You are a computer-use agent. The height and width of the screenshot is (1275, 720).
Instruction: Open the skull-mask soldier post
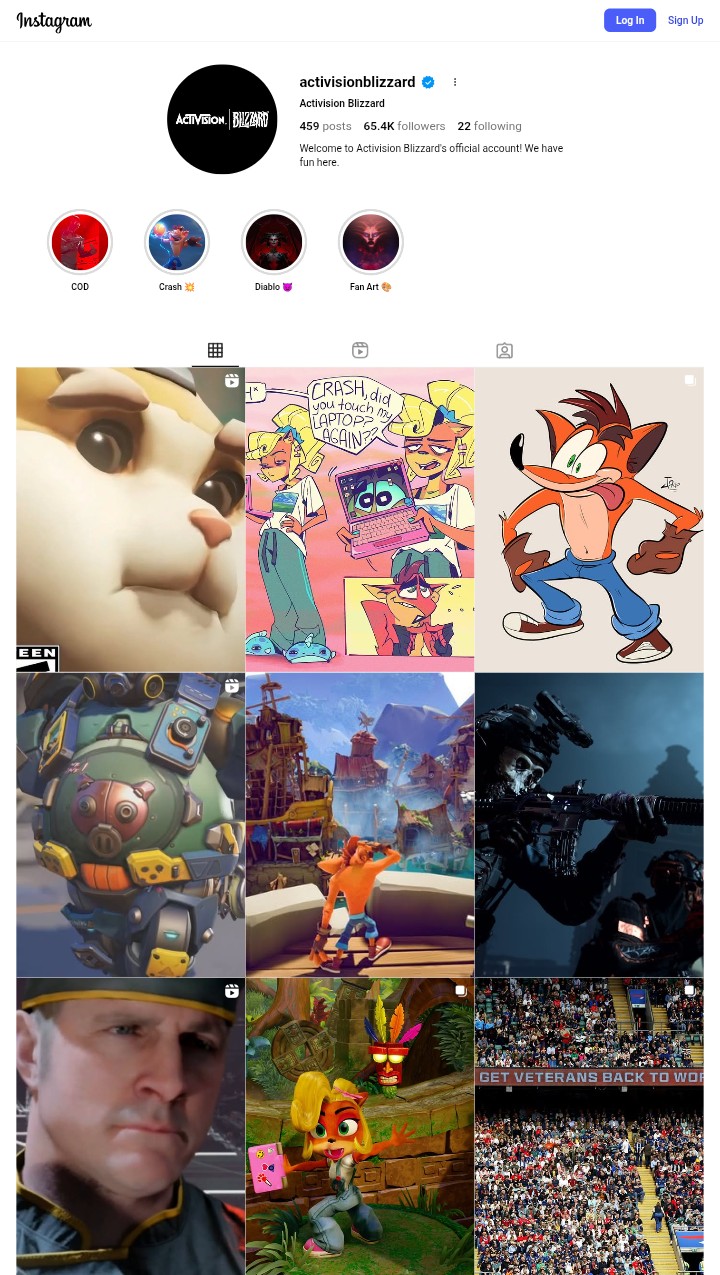click(589, 825)
